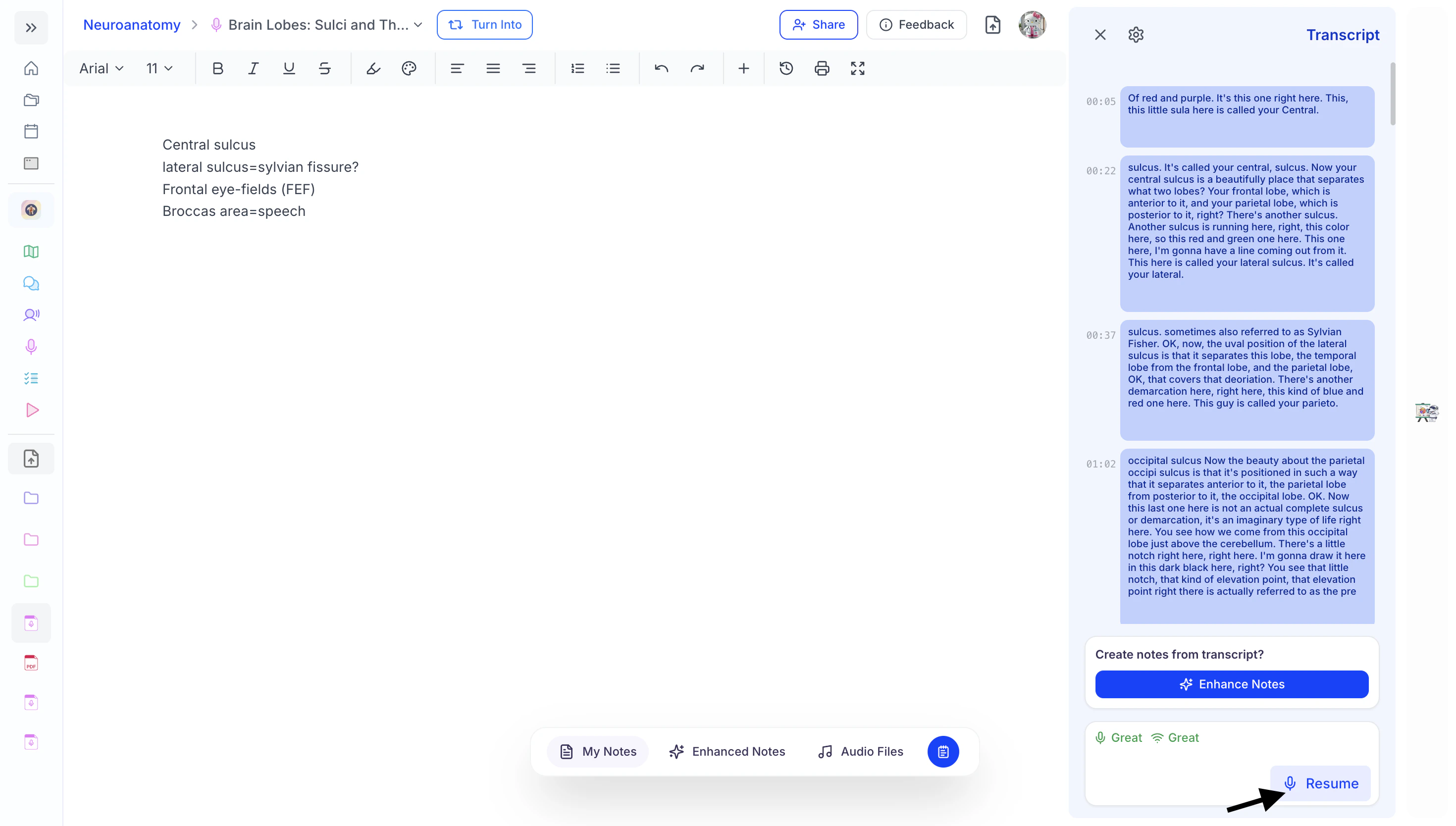Switch to the Enhanced Notes tab
The width and height of the screenshot is (1456, 826).
click(727, 751)
